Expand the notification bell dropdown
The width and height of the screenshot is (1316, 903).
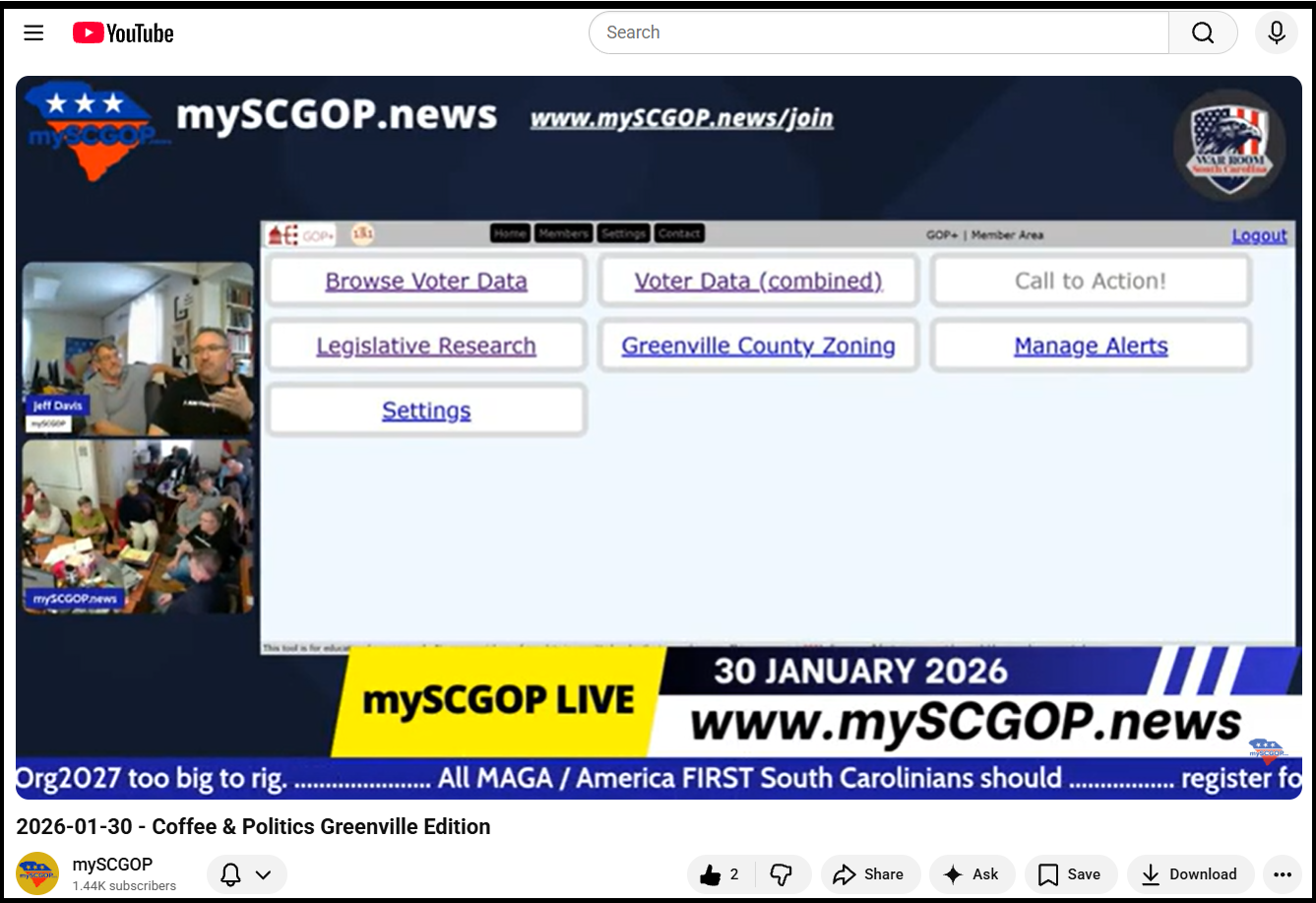tap(246, 874)
